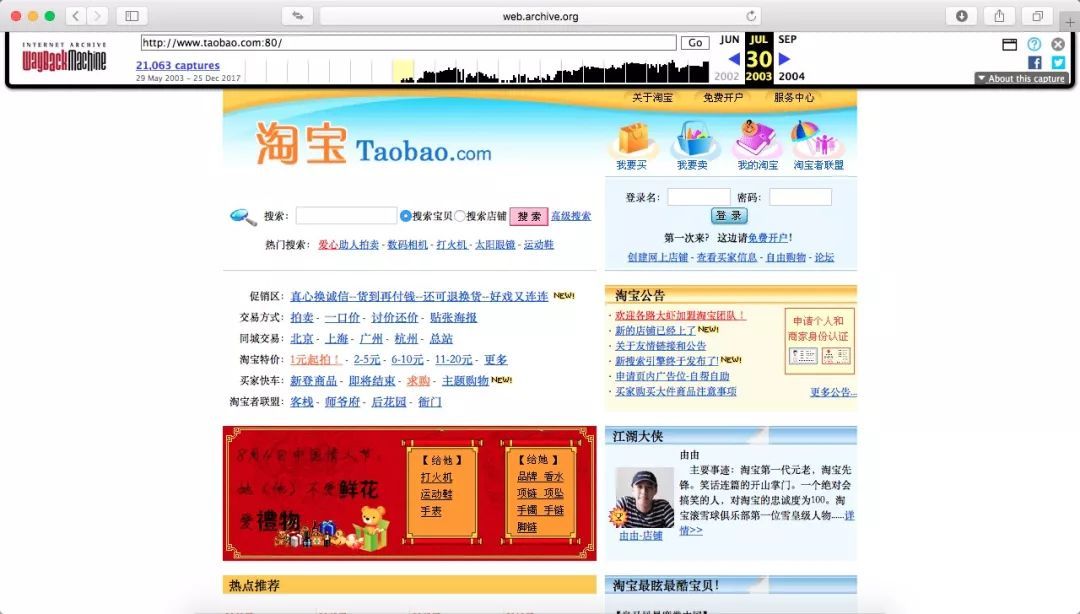Click the 我的淘宝 book icon
Image resolution: width=1080 pixels, height=614 pixels.
[756, 138]
